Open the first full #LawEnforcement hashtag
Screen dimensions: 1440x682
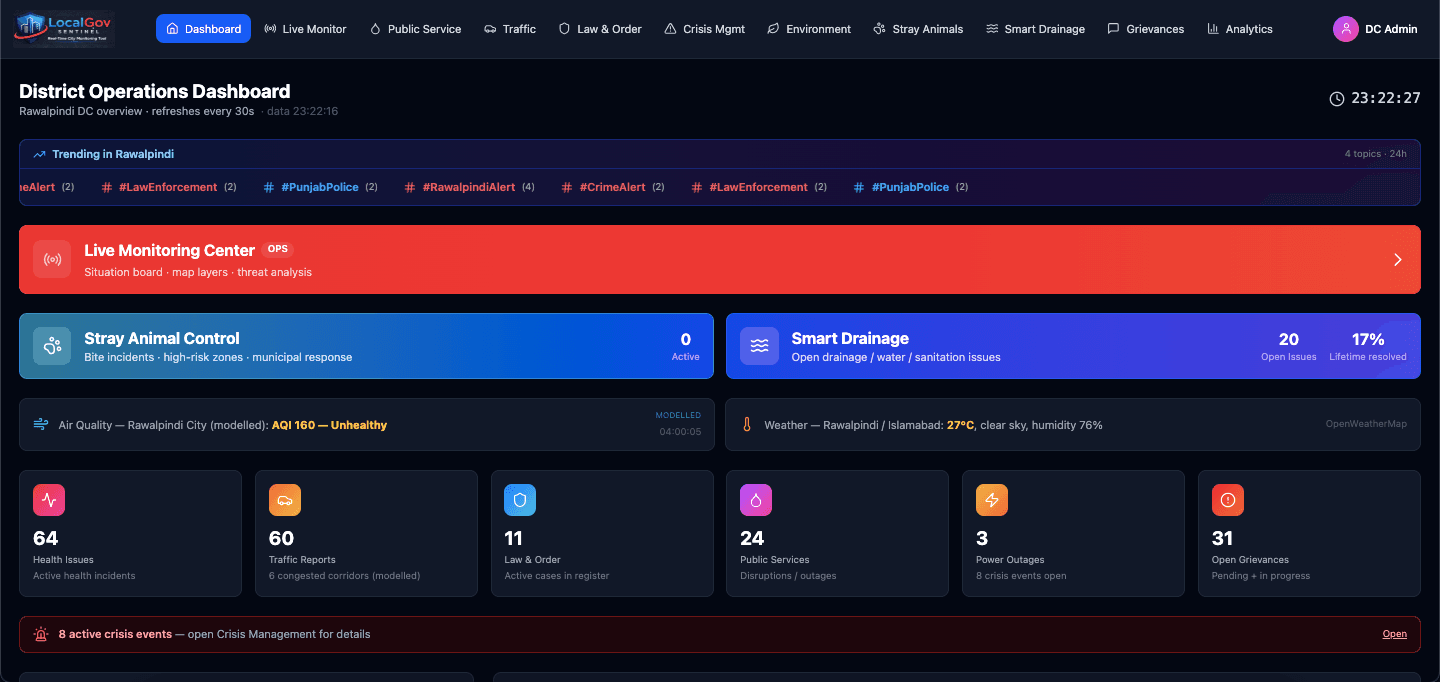168,187
